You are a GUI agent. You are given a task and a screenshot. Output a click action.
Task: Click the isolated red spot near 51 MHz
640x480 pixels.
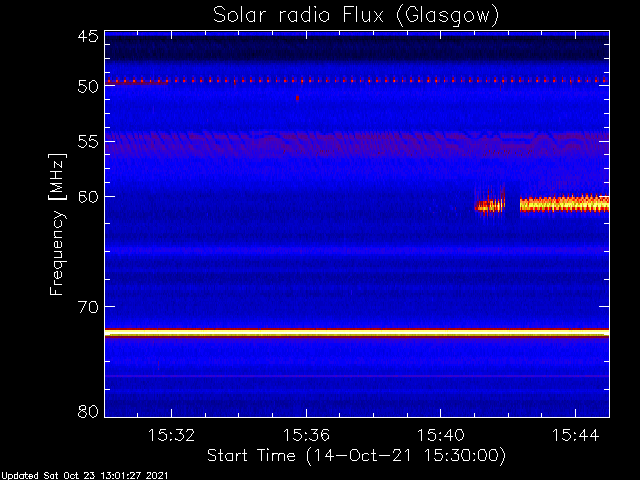[298, 98]
